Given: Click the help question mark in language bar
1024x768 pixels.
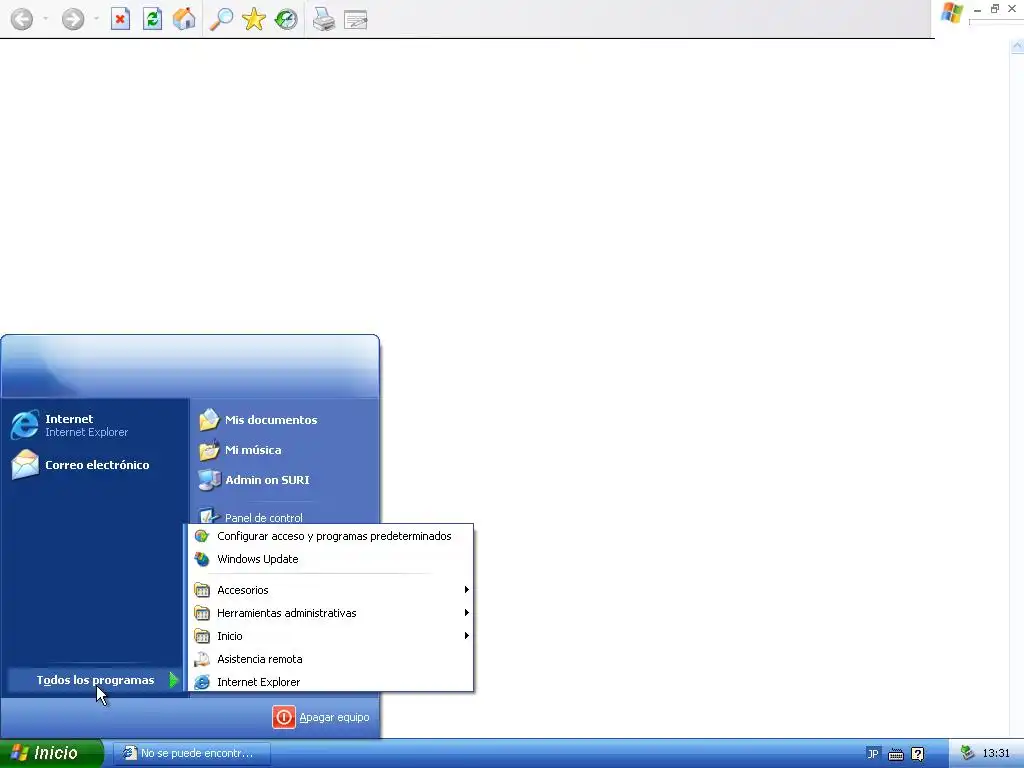Looking at the screenshot, I should point(918,754).
